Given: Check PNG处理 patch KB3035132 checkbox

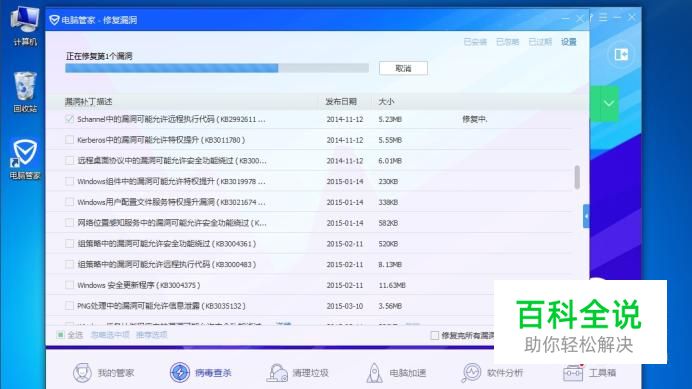Looking at the screenshot, I should (x=69, y=306).
